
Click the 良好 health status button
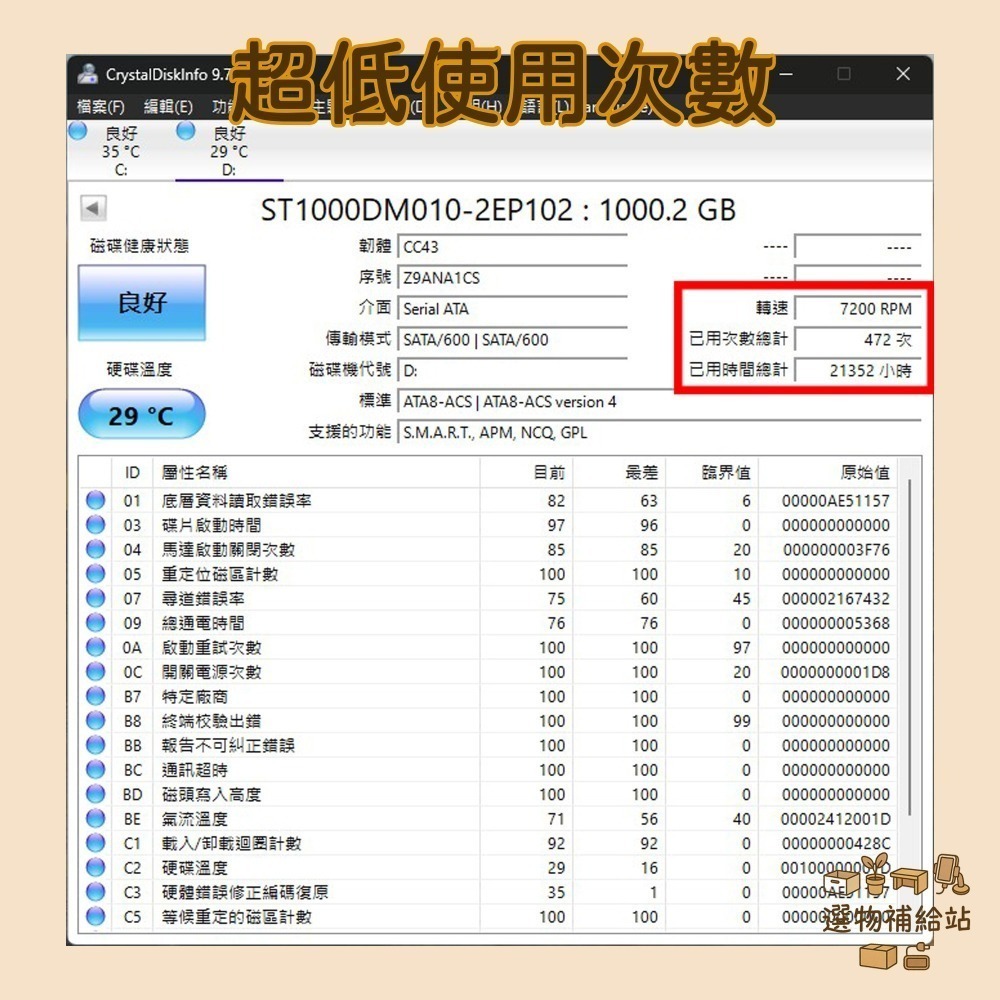click(142, 303)
